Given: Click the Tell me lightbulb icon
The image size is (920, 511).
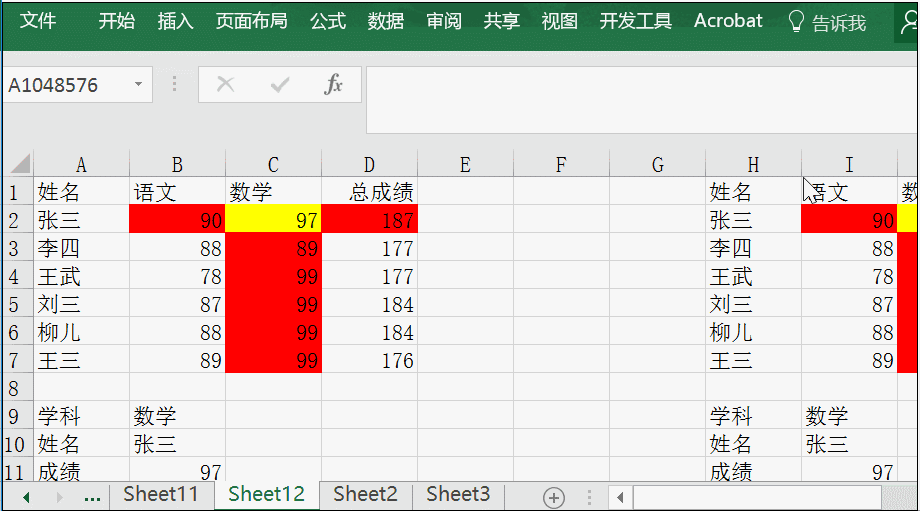Looking at the screenshot, I should (796, 22).
